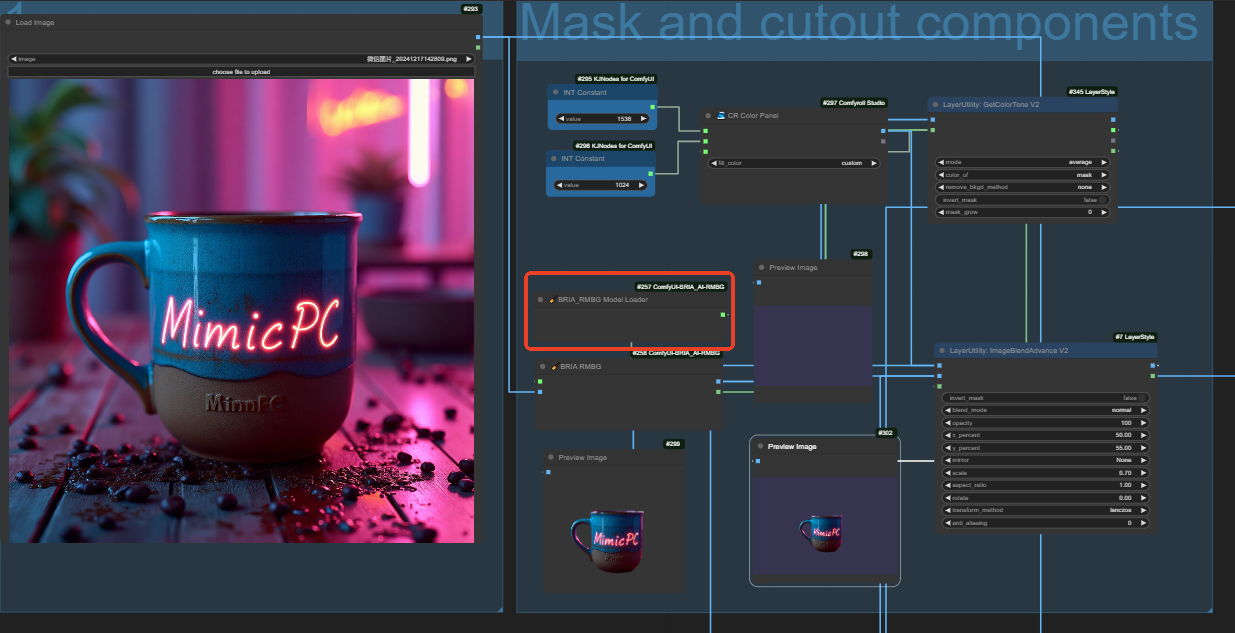Click 'choose file to upload' button
Viewport: 1235px width, 633px height.
tap(240, 72)
